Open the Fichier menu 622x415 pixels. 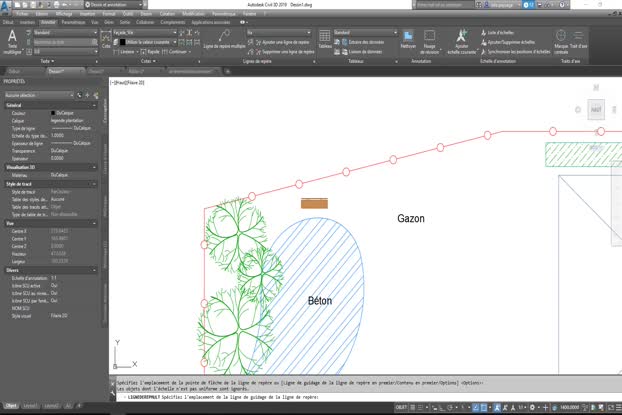click(x=22, y=14)
